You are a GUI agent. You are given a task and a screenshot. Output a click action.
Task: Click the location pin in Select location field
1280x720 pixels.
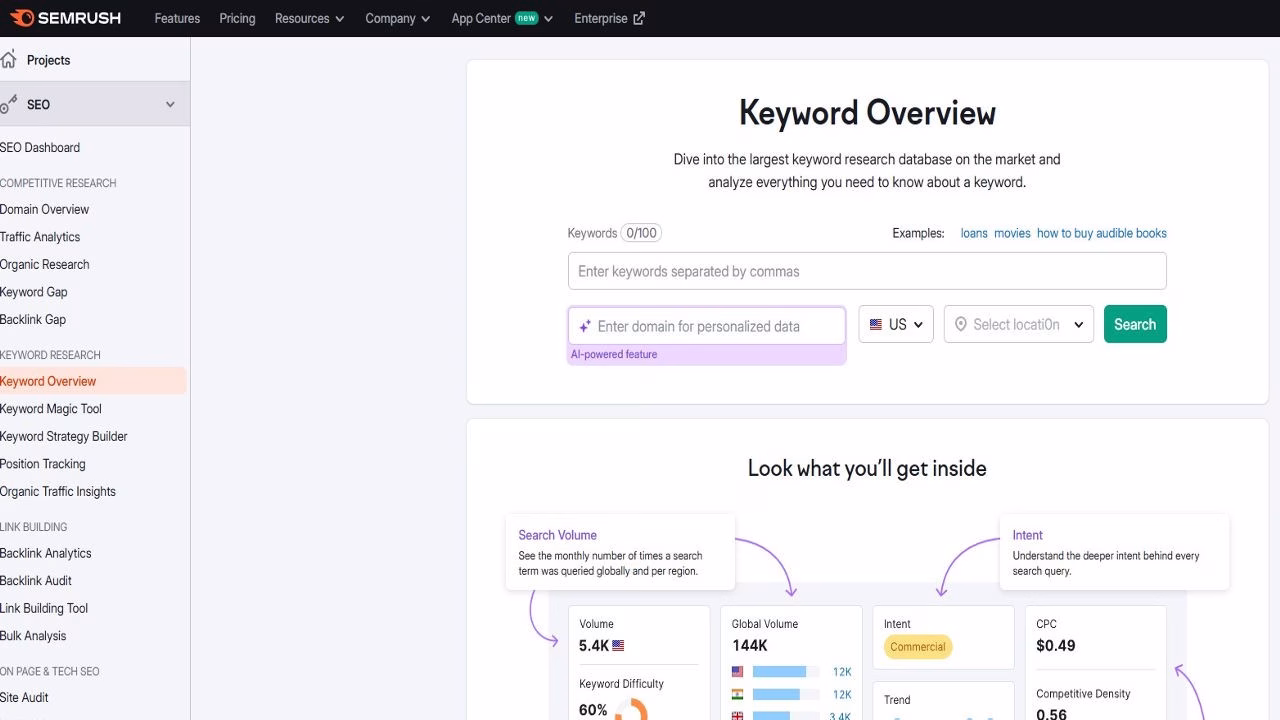click(960, 324)
